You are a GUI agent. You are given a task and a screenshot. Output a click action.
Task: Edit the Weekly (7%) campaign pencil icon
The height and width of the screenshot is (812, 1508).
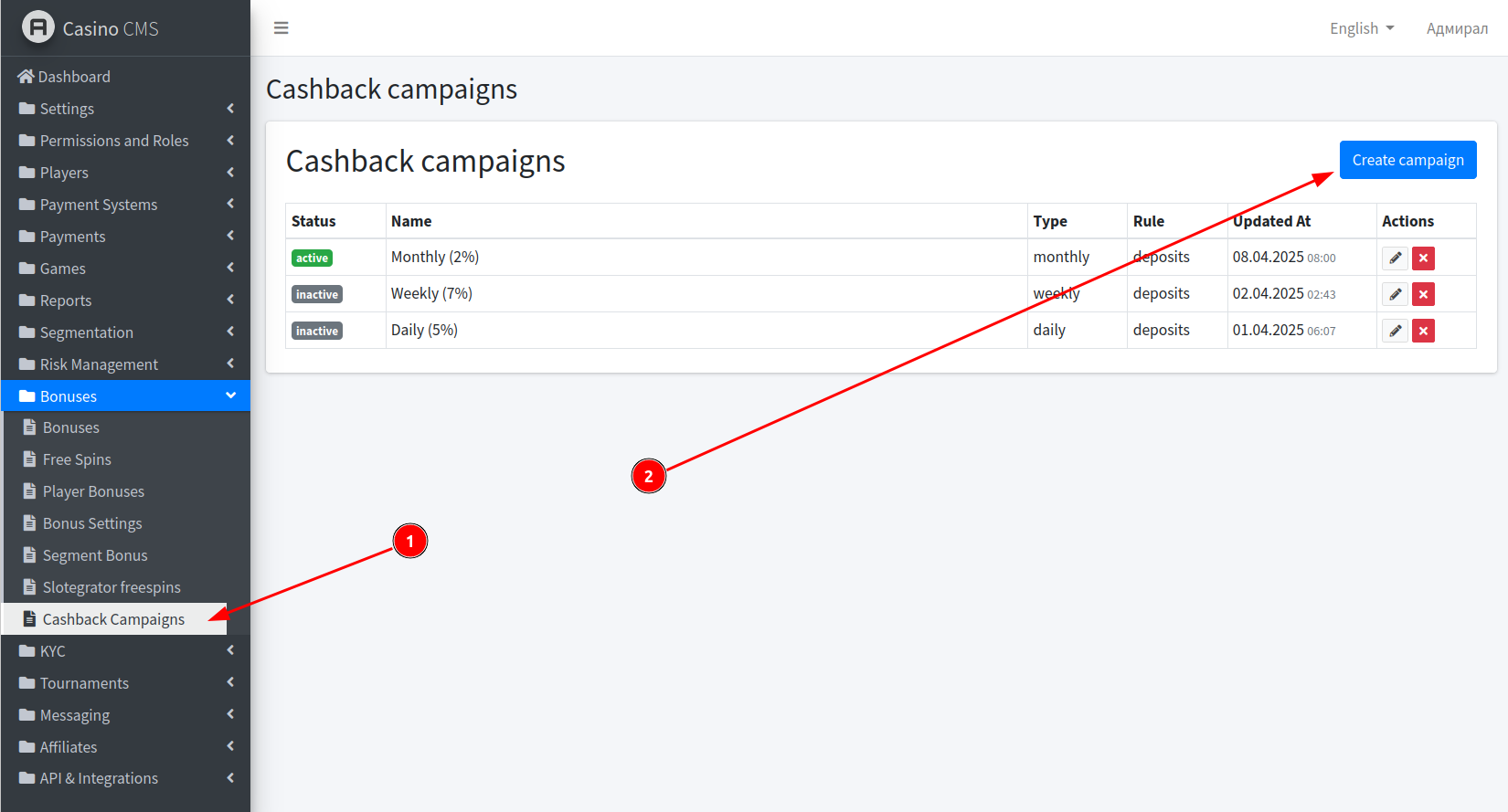(1395, 295)
